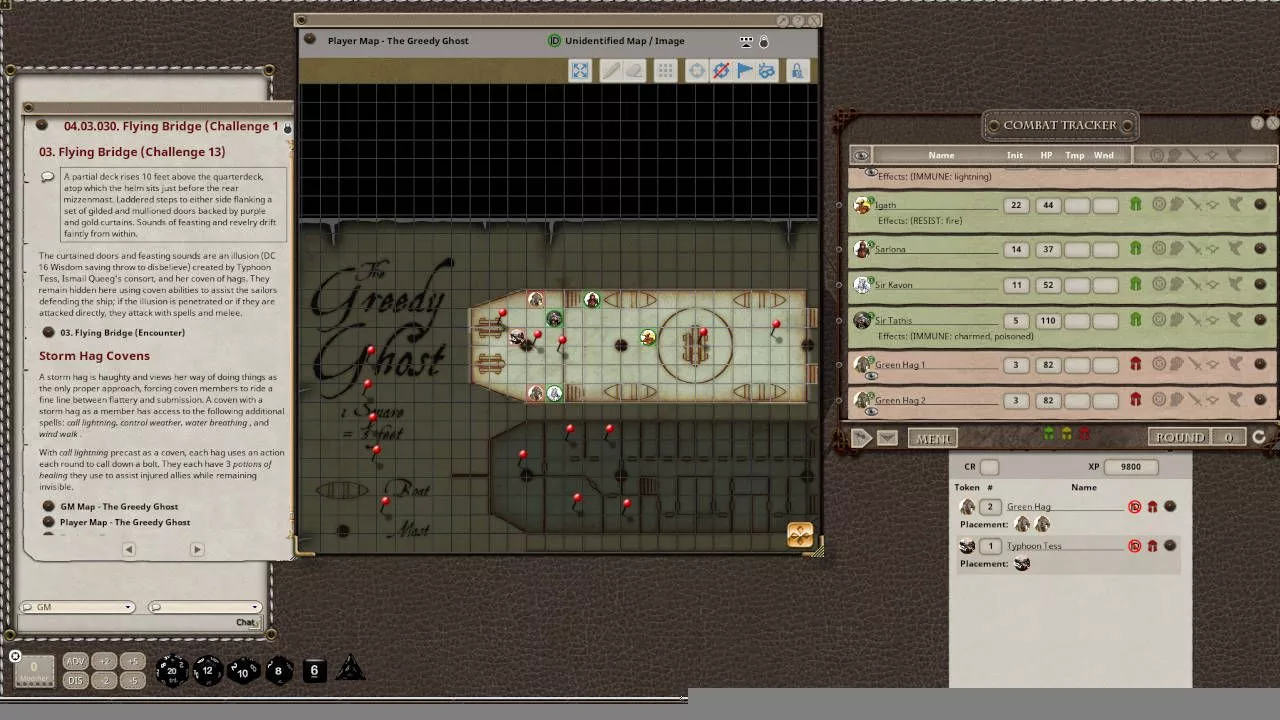Toggle global visibility eye in Combat Tracker header
This screenshot has width=1280, height=720.
861,155
